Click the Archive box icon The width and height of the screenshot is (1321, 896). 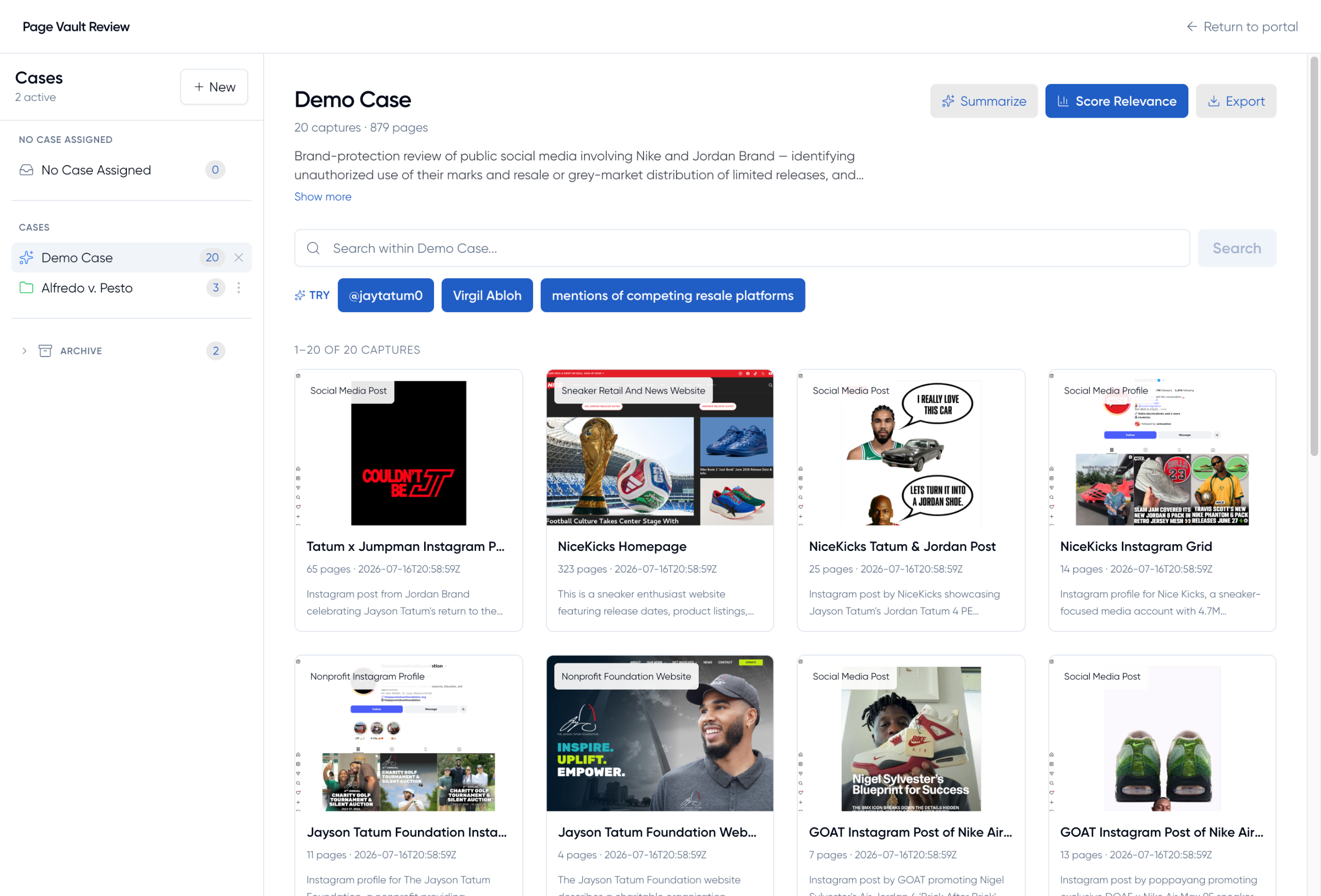[x=45, y=351]
